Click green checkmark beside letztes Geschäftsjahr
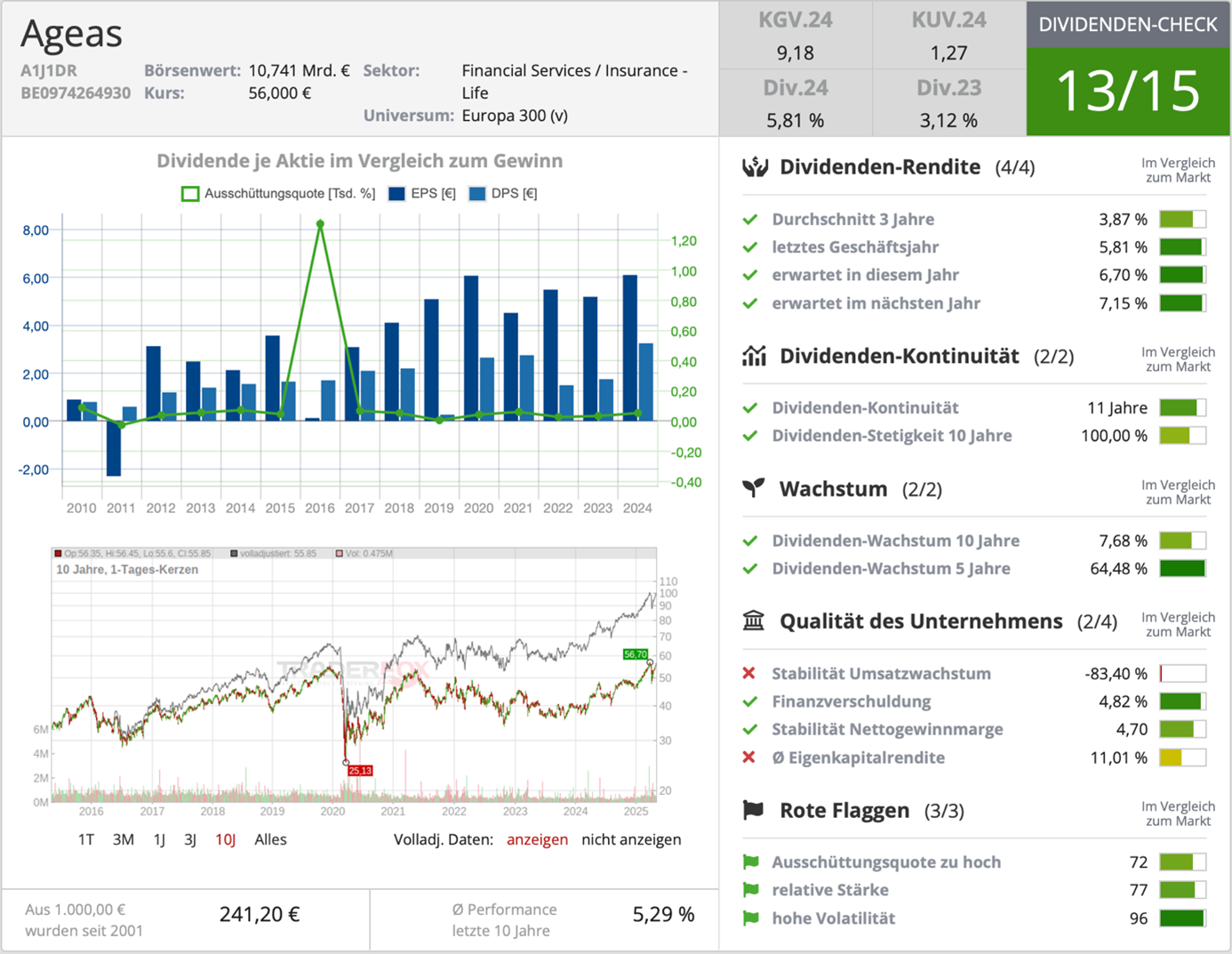 (x=750, y=247)
